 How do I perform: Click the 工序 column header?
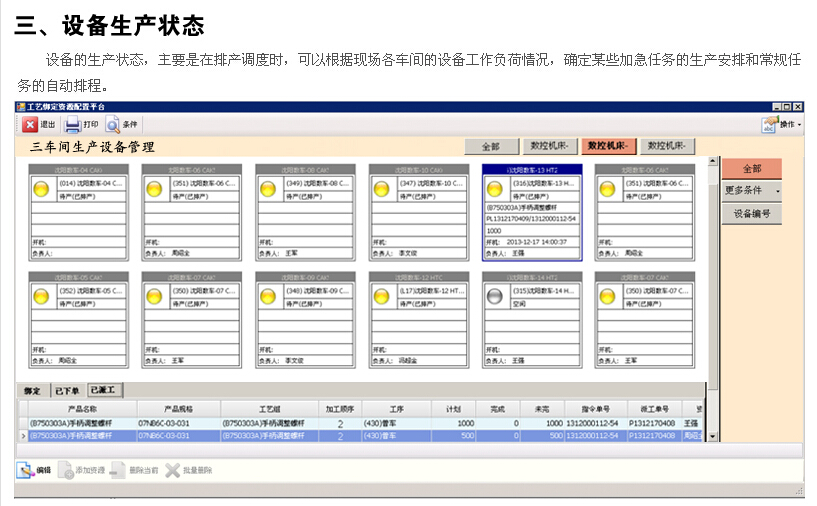[x=397, y=409]
